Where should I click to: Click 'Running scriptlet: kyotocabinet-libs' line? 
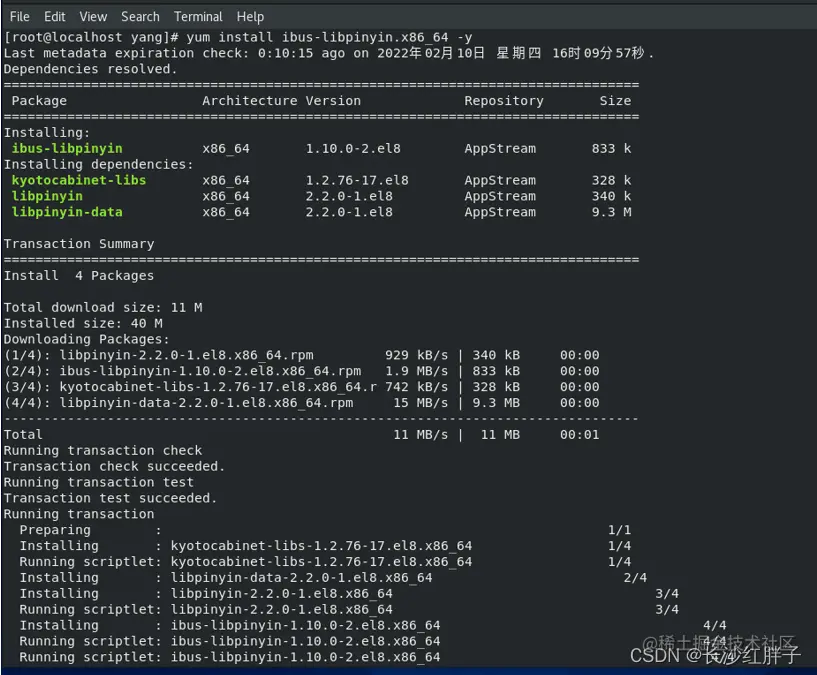point(325,562)
